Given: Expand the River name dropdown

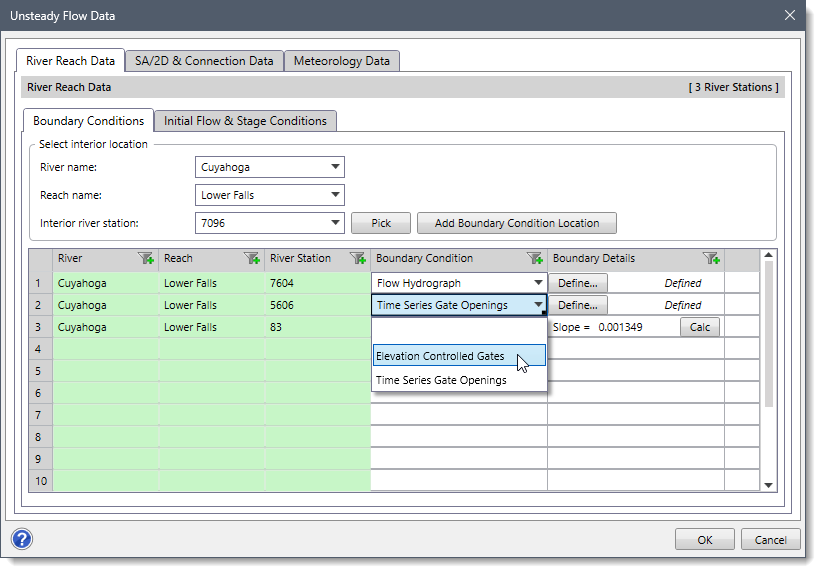Looking at the screenshot, I should point(335,167).
